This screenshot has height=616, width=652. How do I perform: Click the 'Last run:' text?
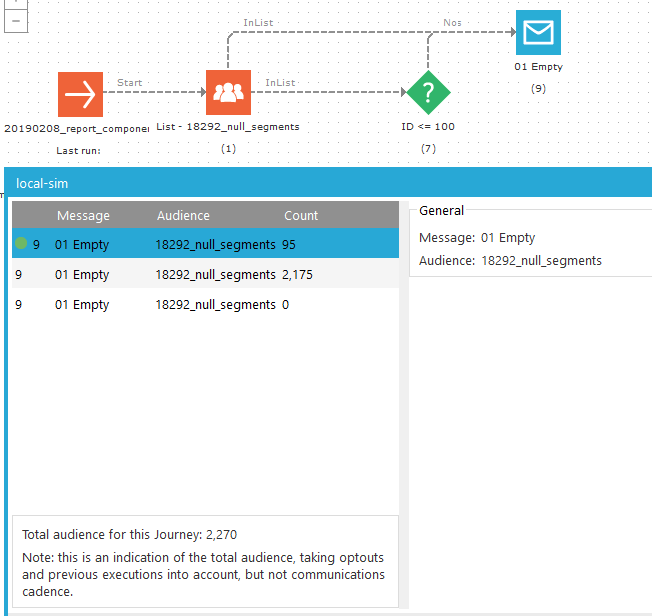point(79,151)
